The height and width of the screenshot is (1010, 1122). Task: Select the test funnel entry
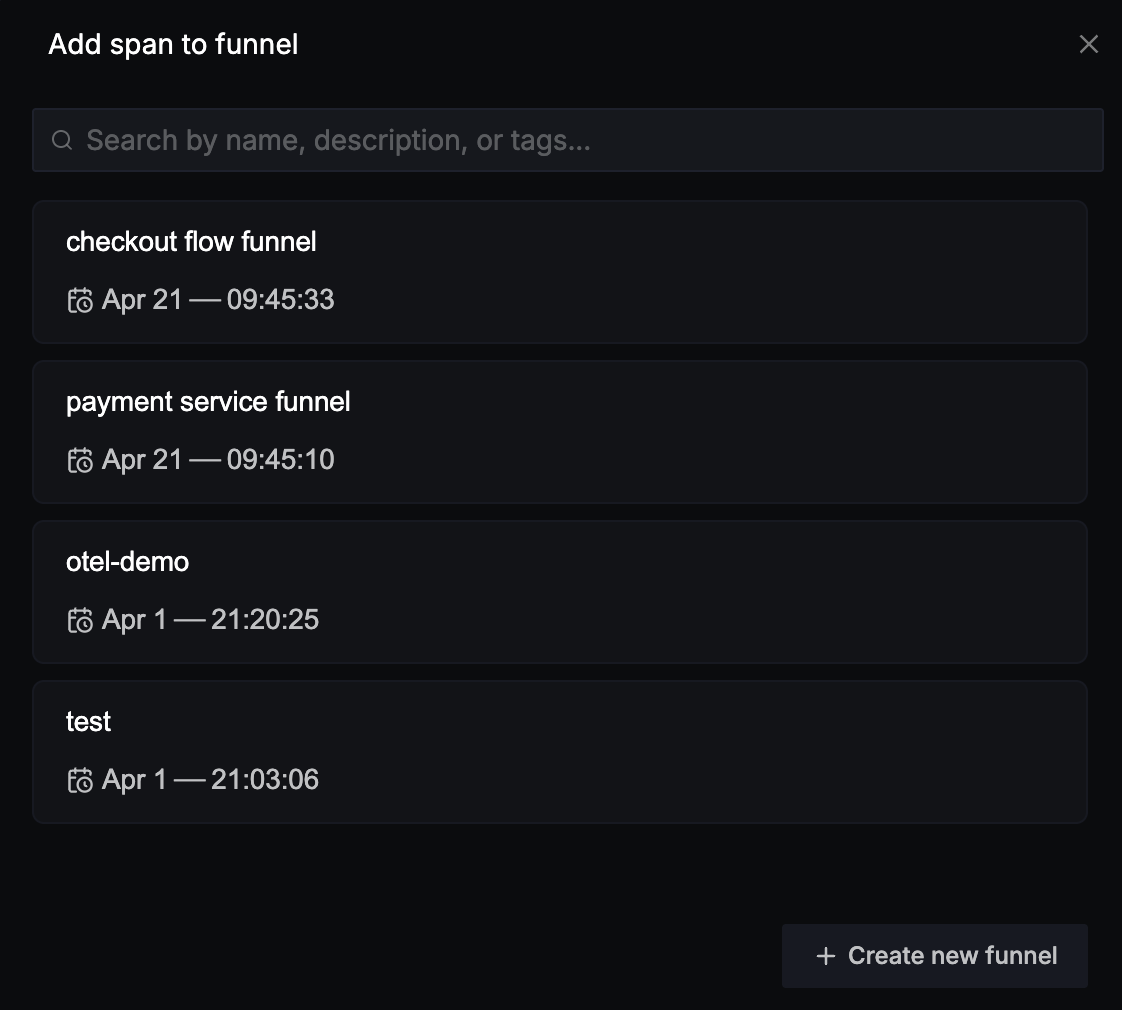(560, 752)
